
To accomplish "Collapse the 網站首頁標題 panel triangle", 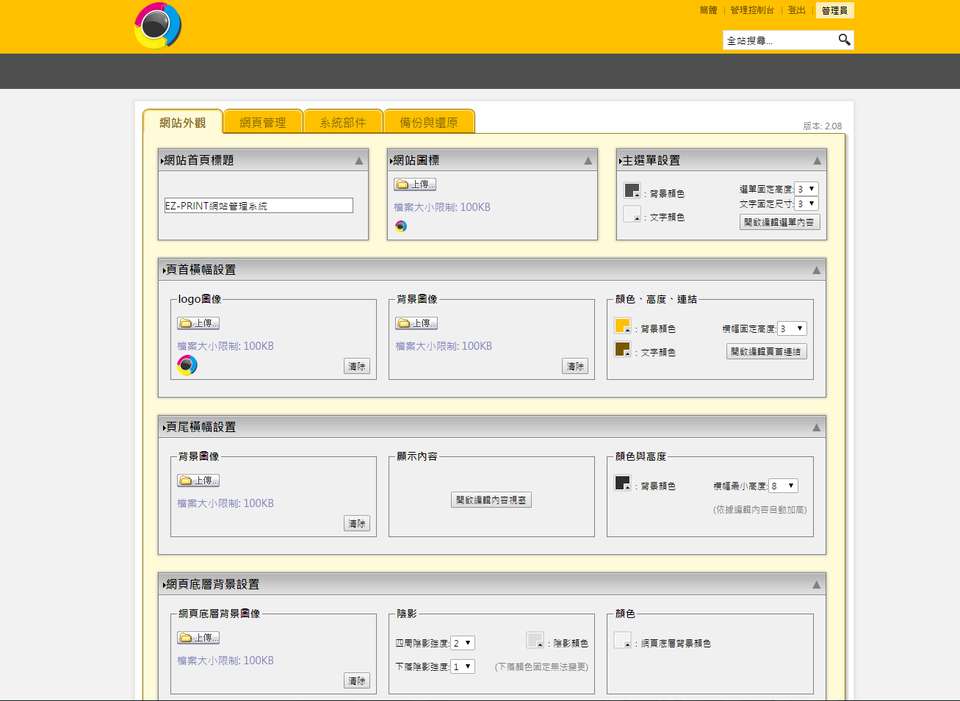I will click(359, 160).
